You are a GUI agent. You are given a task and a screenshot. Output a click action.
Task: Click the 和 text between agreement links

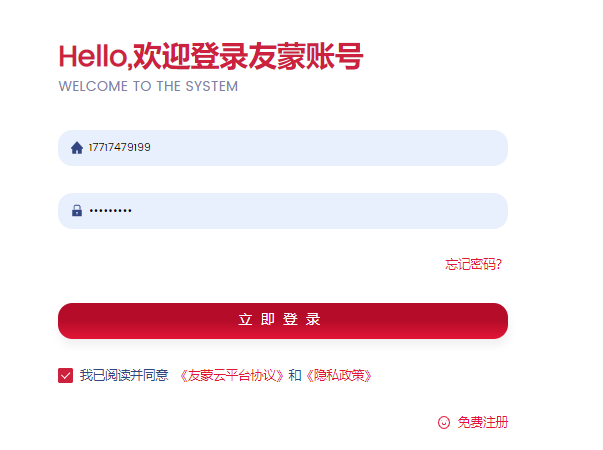click(295, 375)
